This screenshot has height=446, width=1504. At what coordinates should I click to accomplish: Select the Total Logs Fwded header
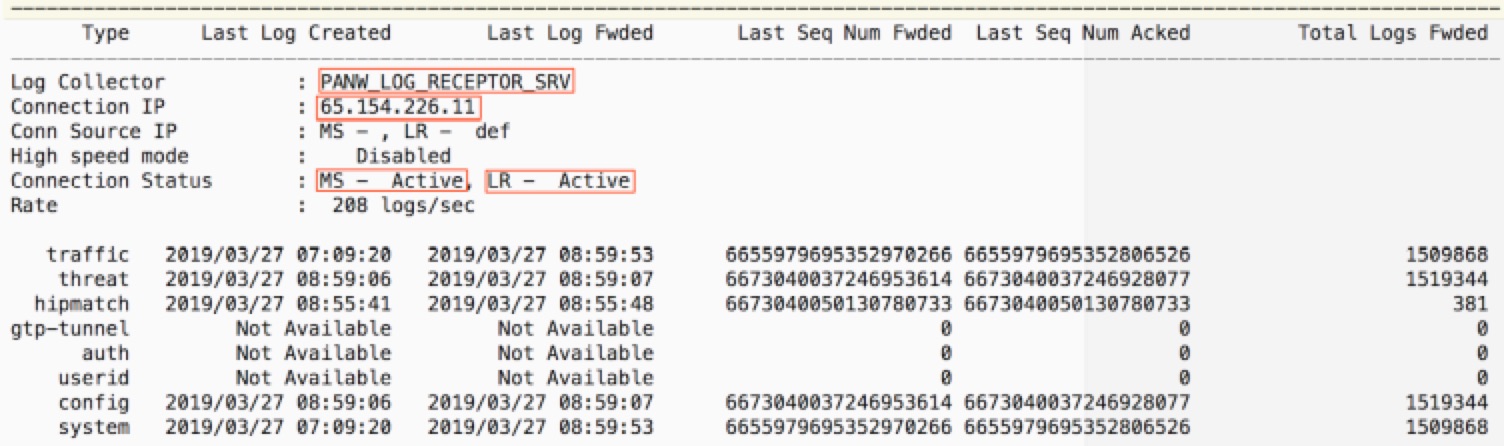pos(1392,33)
